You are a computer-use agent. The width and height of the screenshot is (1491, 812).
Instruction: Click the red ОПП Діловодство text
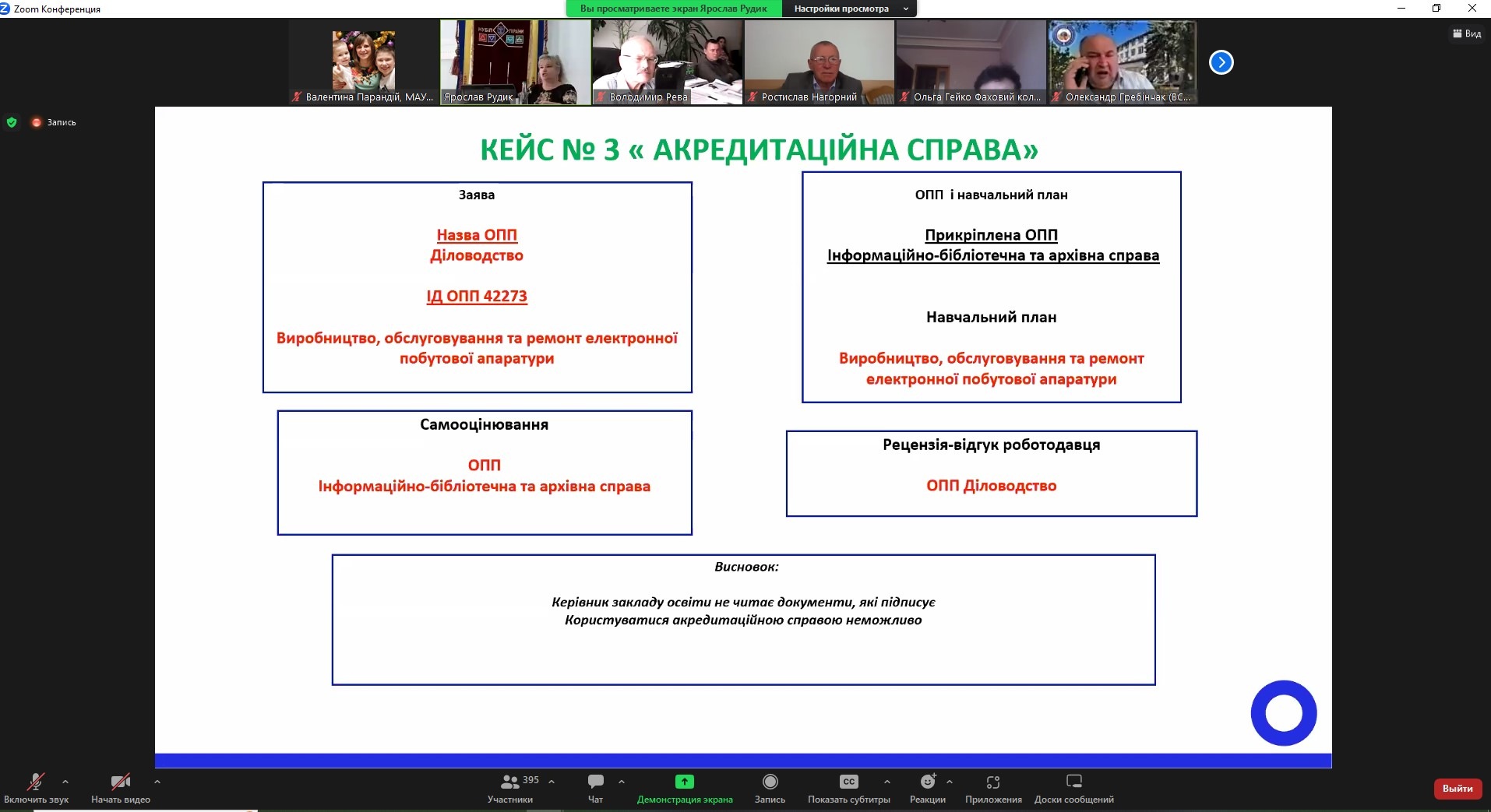click(991, 486)
